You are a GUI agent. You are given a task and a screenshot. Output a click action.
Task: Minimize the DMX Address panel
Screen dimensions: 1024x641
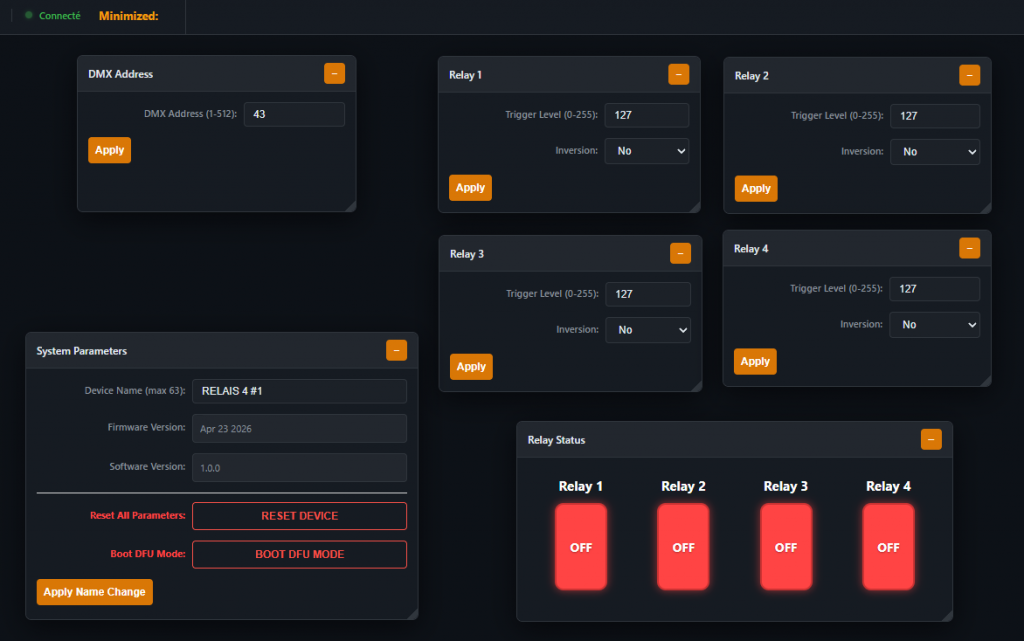pos(334,74)
